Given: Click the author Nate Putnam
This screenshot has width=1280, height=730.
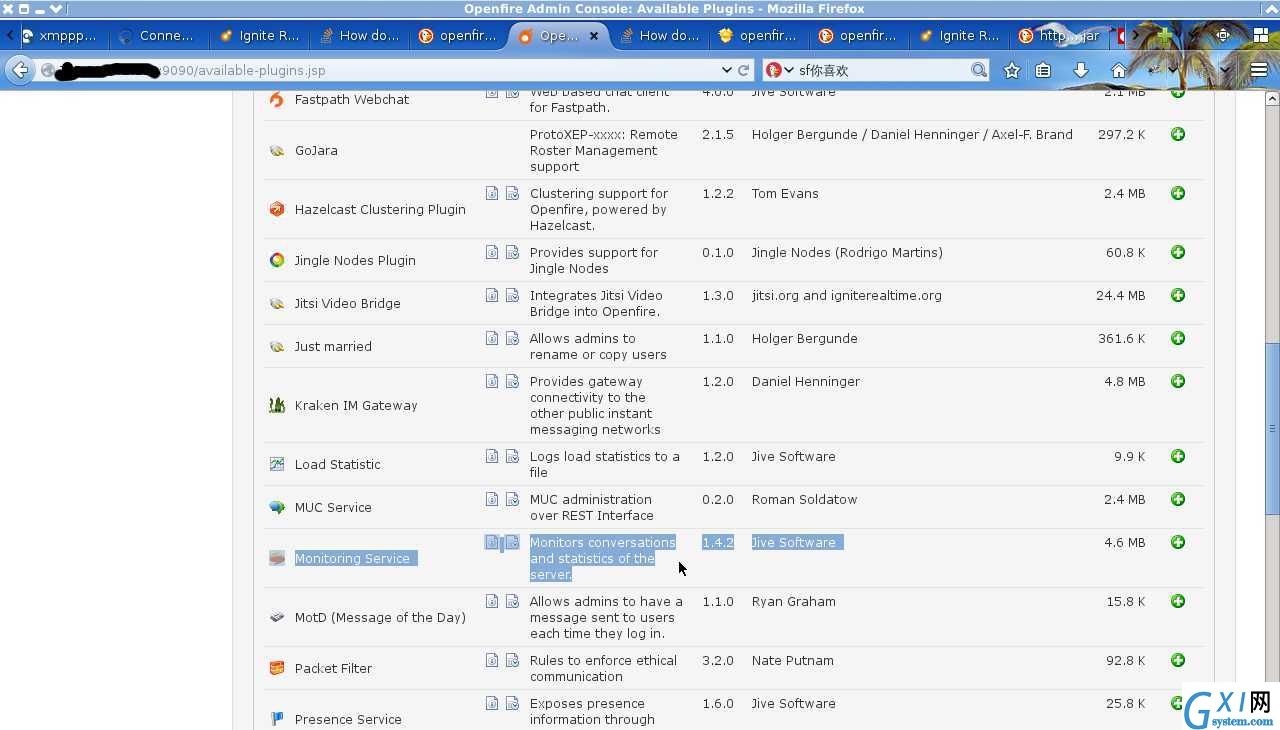Looking at the screenshot, I should pos(793,660).
